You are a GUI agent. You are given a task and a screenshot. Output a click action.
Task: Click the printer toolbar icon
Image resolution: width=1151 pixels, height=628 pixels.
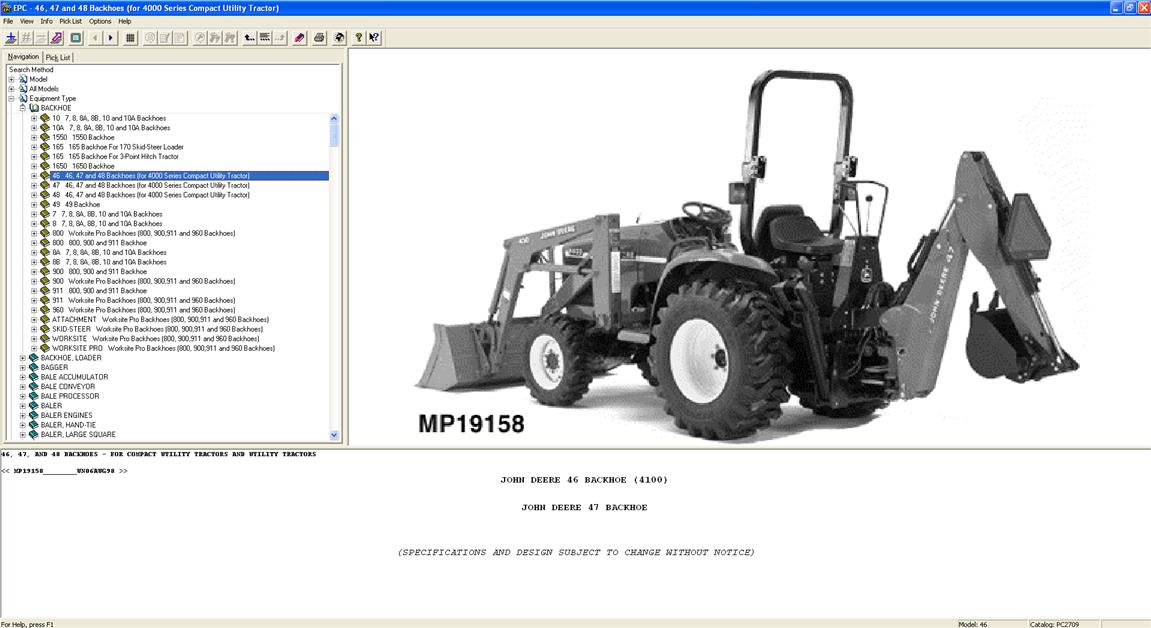click(319, 37)
